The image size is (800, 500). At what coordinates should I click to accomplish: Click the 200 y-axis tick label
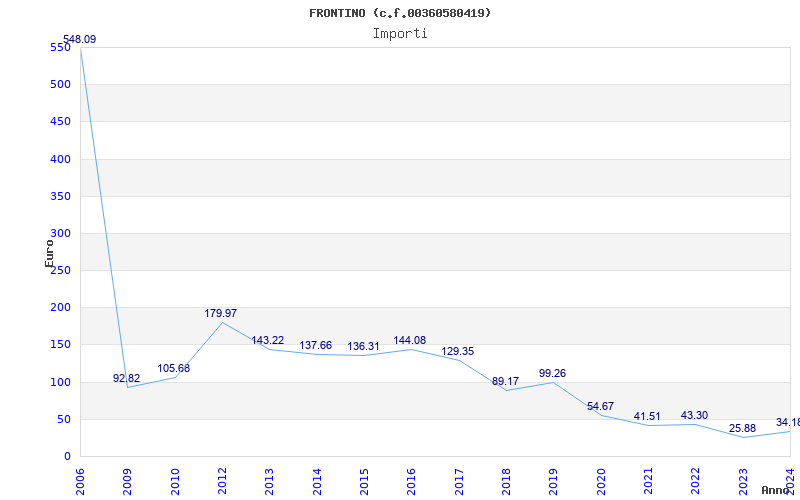tap(60, 308)
